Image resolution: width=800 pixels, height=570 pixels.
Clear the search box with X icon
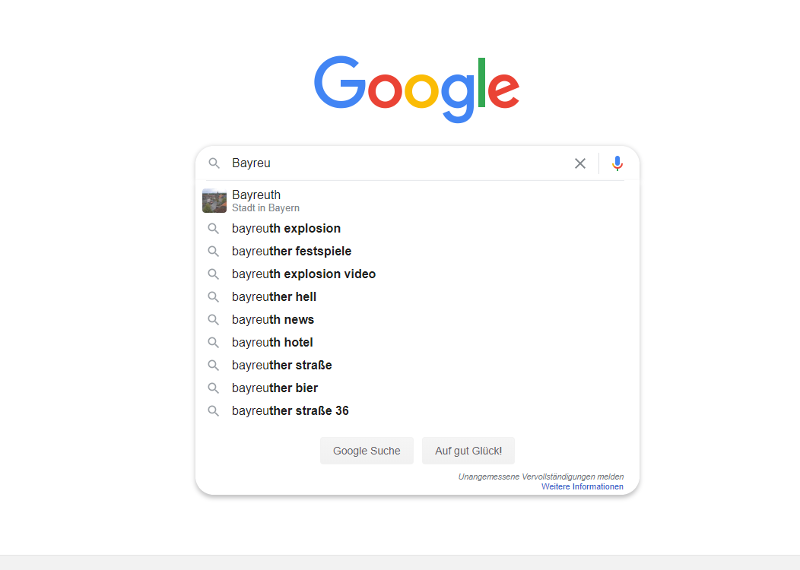tap(580, 163)
